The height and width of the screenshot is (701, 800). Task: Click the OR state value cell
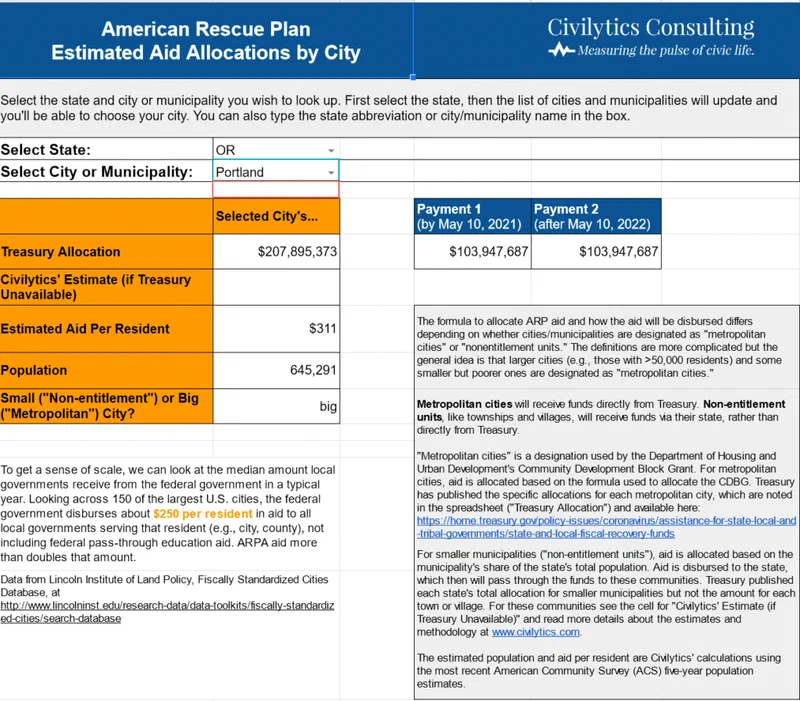pyautogui.click(x=276, y=149)
